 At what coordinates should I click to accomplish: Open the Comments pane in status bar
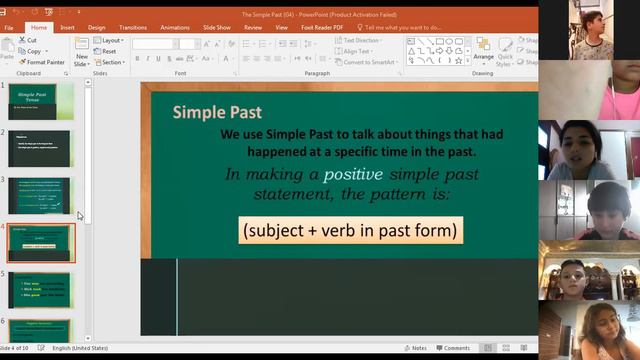tap(453, 348)
